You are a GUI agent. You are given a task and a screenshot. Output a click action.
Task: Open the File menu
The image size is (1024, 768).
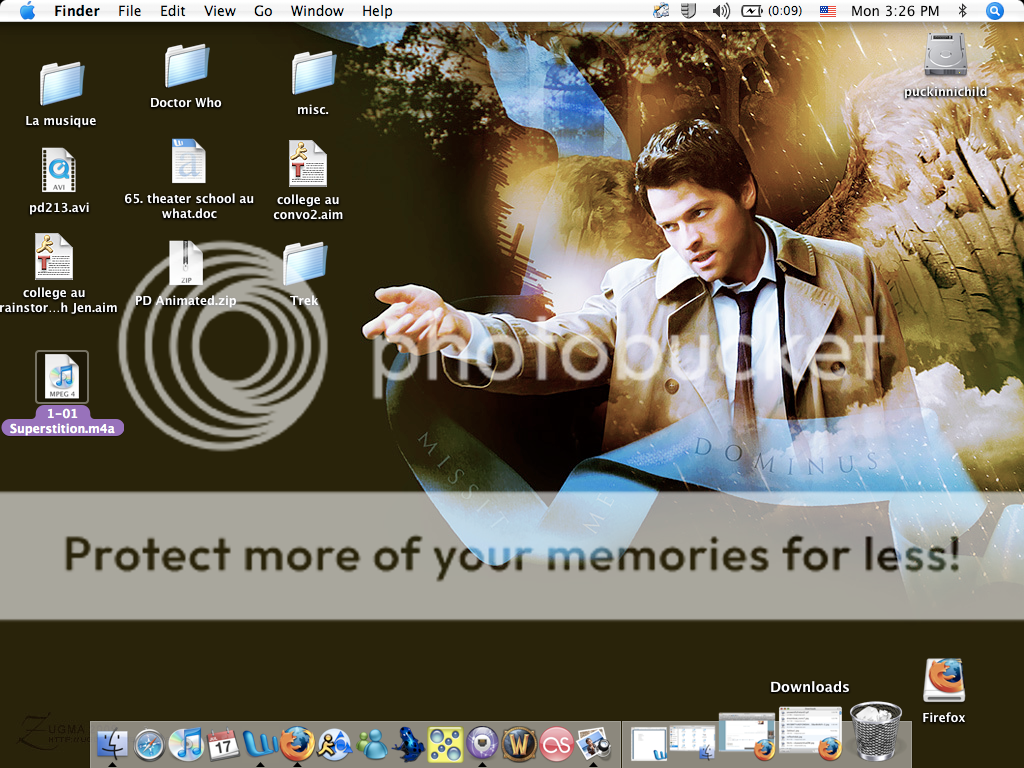point(129,11)
